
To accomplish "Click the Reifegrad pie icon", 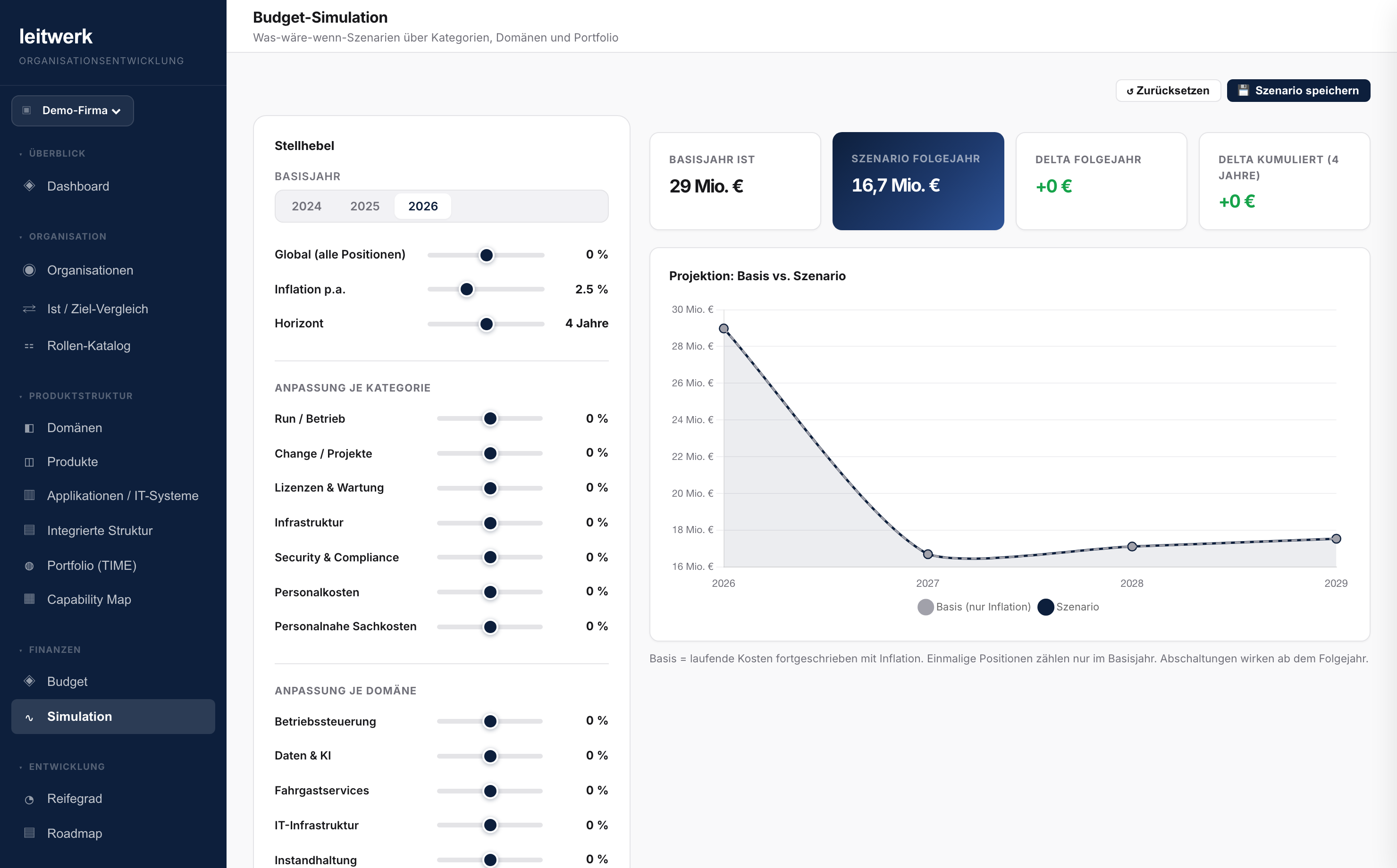I will [x=29, y=799].
